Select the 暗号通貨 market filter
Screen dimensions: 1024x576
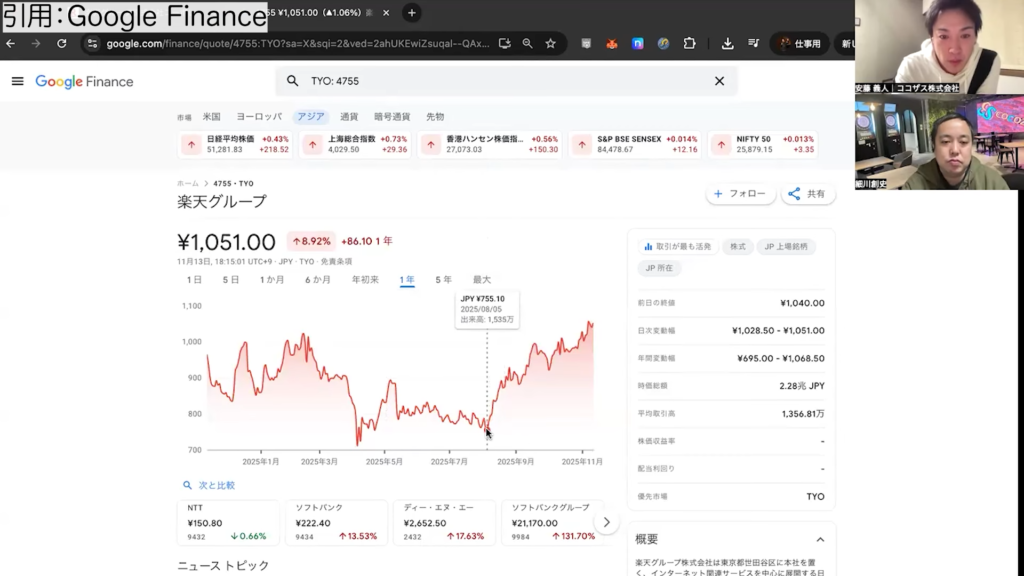392,117
